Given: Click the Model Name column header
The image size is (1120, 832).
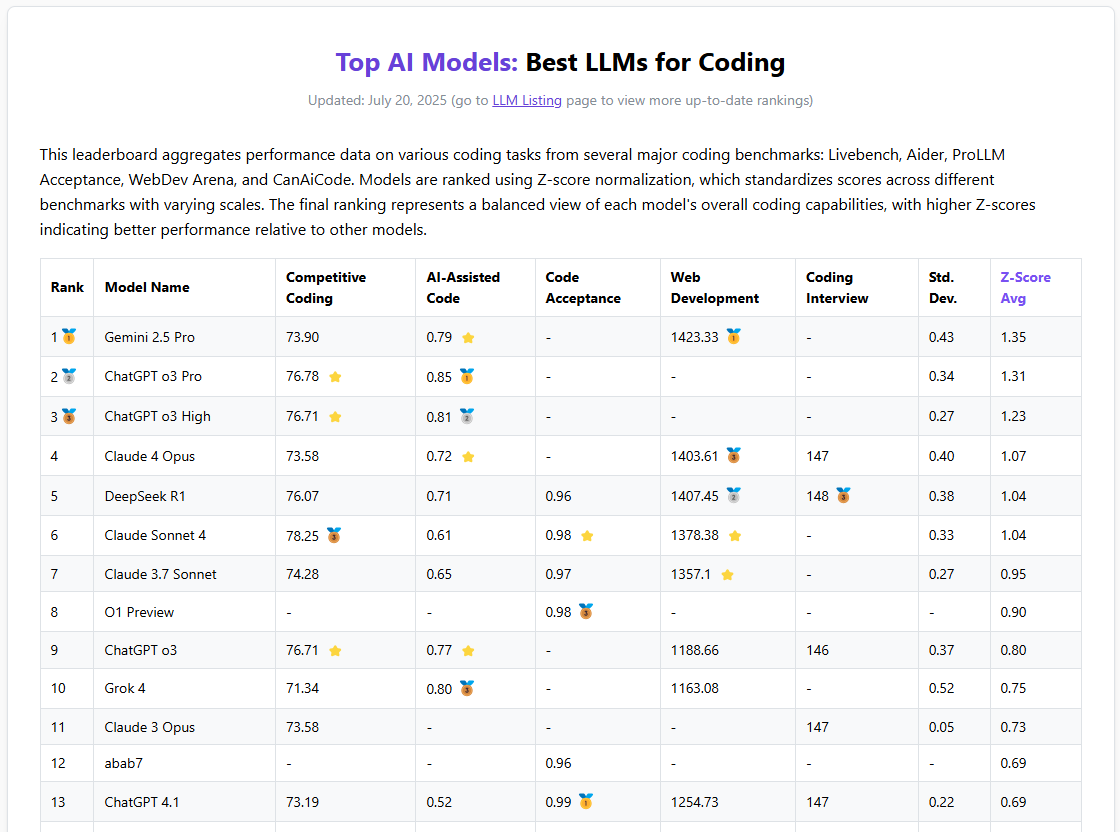Looking at the screenshot, I should click(147, 288).
